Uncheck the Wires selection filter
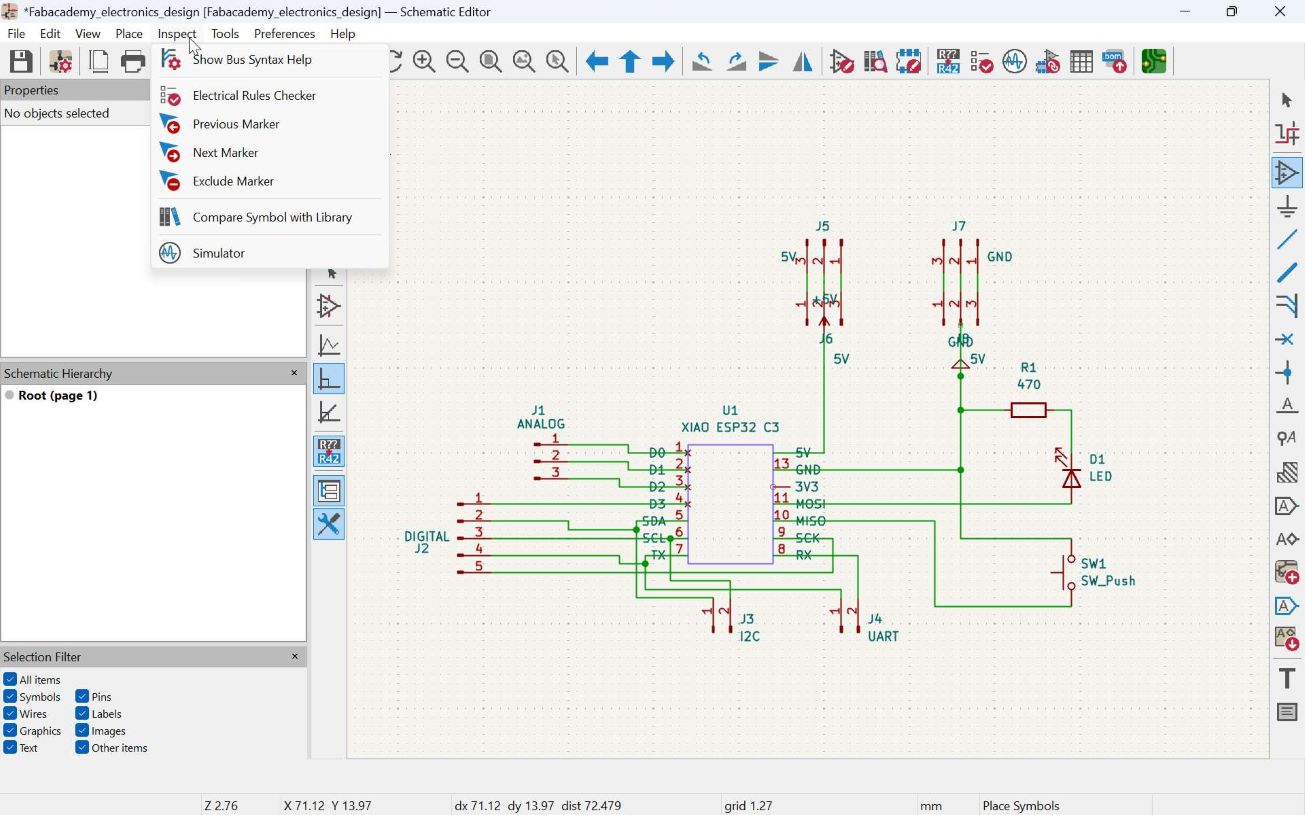This screenshot has width=1305, height=815. [10, 714]
